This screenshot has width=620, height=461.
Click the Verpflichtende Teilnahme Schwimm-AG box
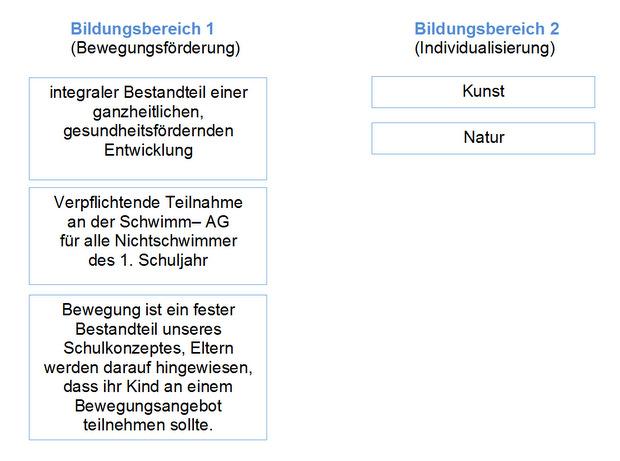(148, 236)
